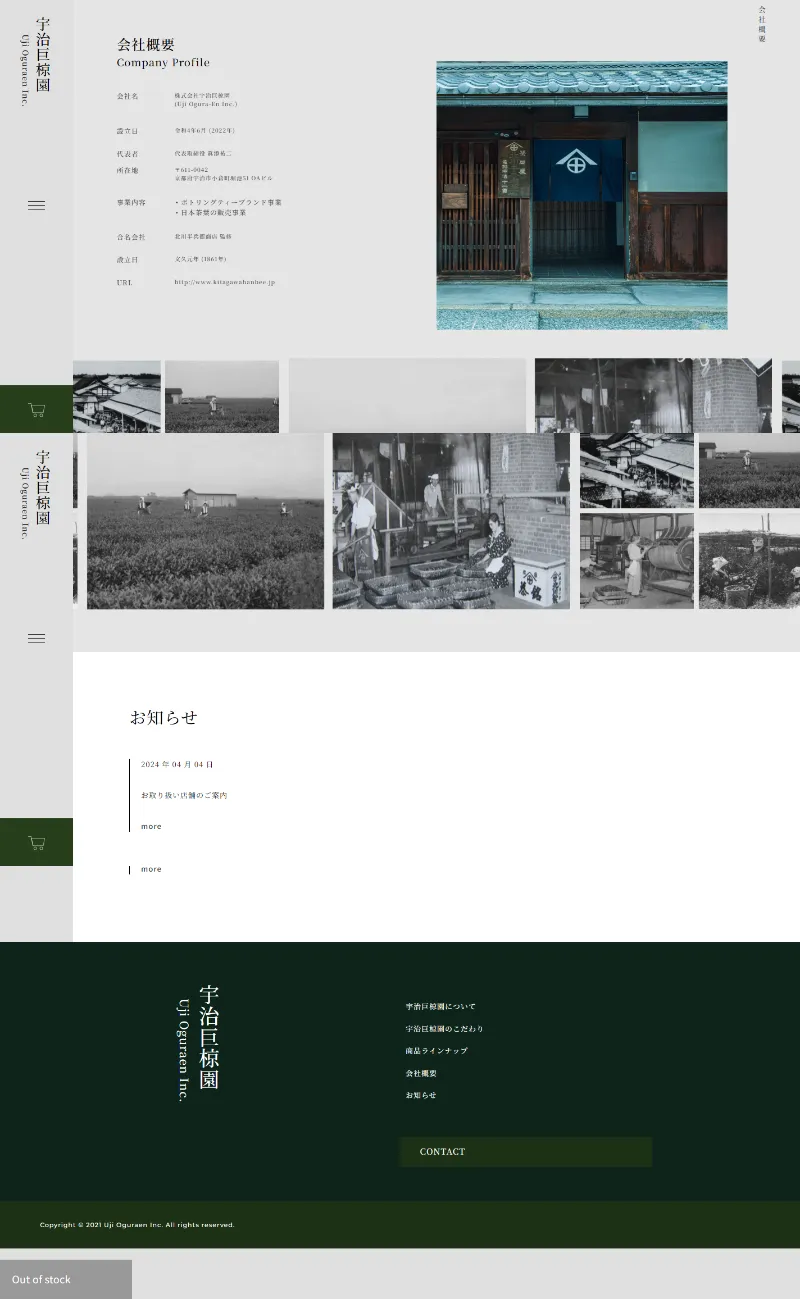Click the white footer 宇治巨椋園 logo
This screenshot has height=1299, width=800.
coord(199,1041)
